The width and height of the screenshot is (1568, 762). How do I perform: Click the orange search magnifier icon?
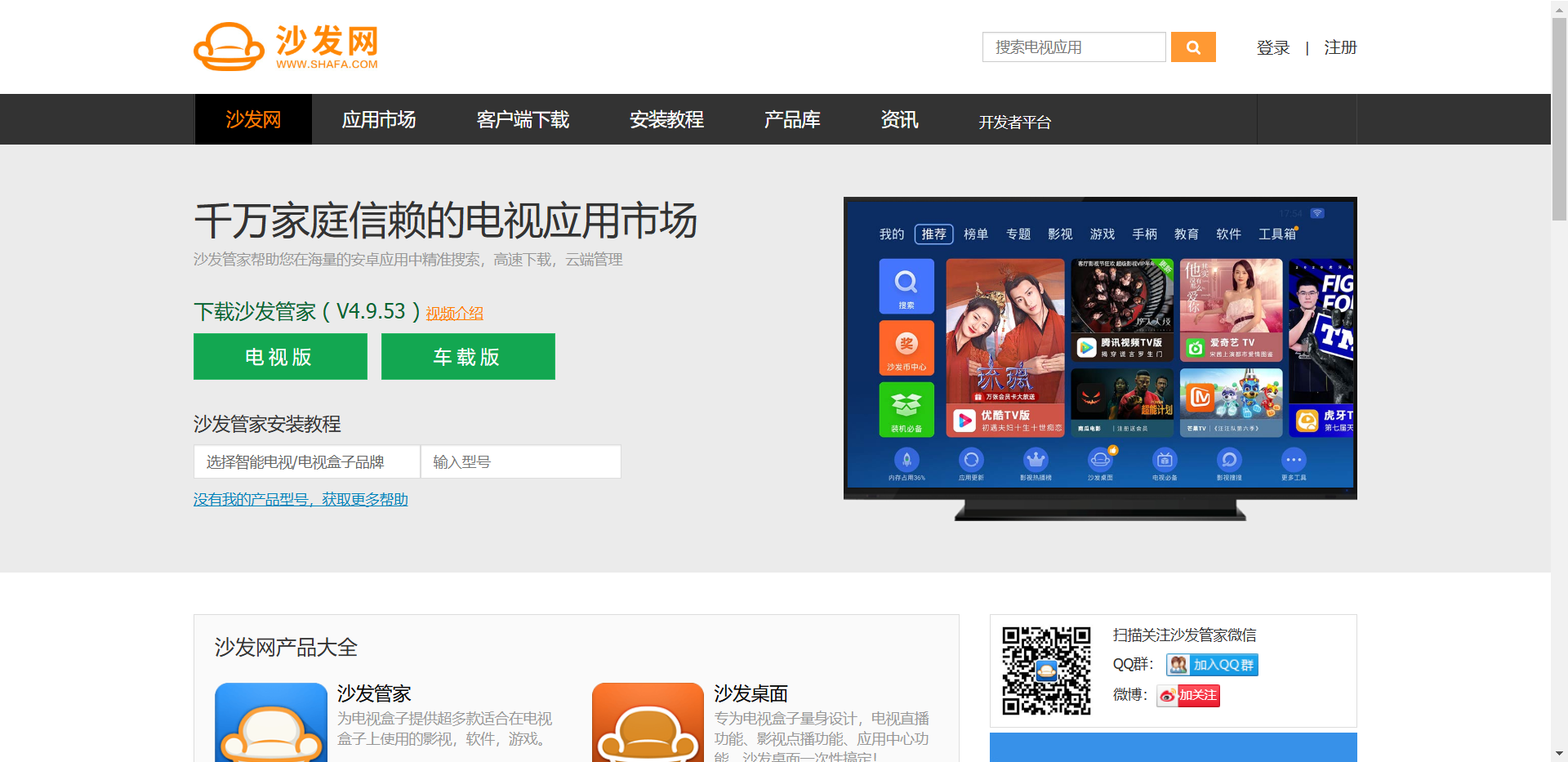click(x=1193, y=47)
